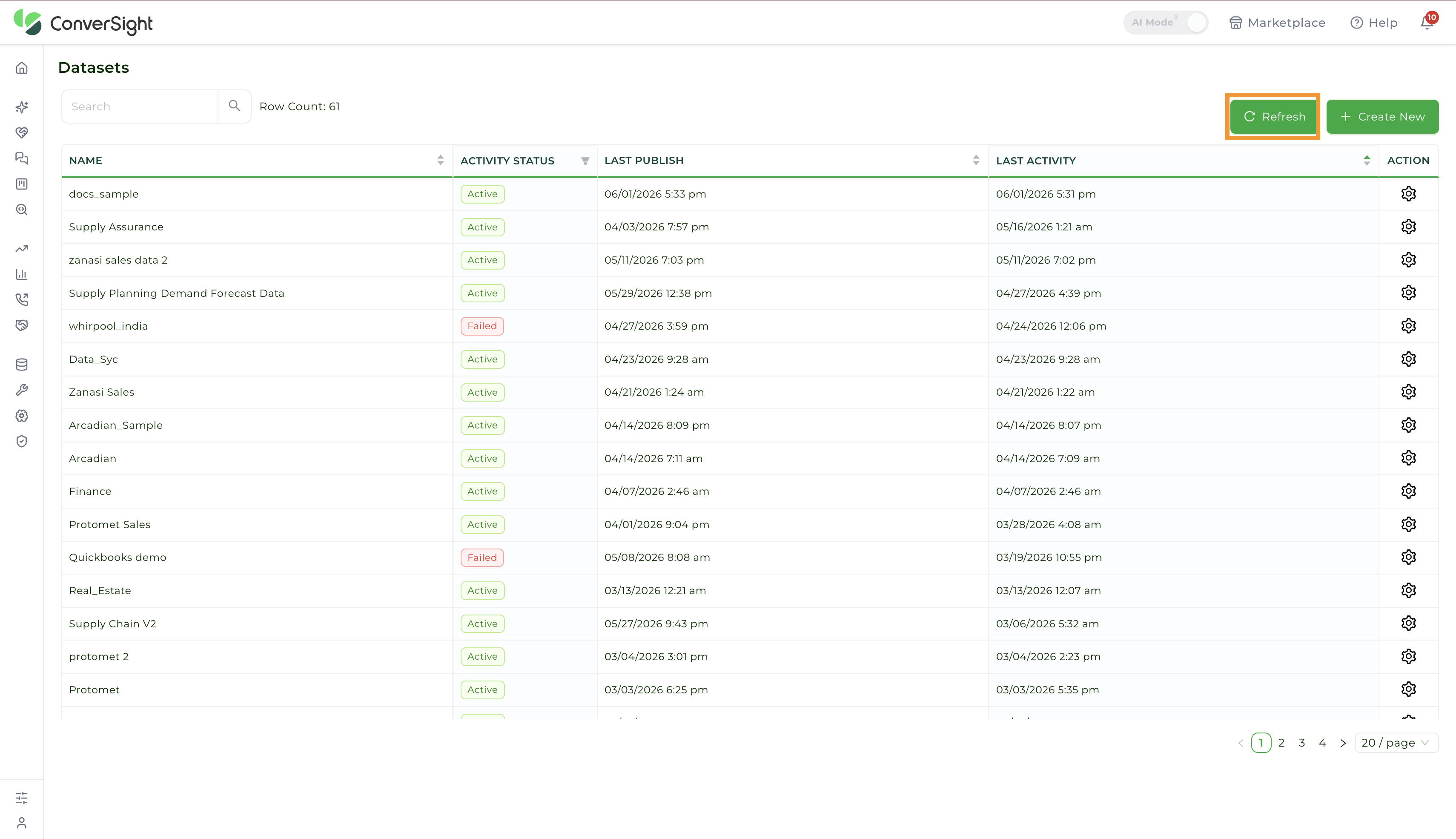Select the Zanasi Sales dataset name
This screenshot has width=1456, height=839.
click(101, 392)
